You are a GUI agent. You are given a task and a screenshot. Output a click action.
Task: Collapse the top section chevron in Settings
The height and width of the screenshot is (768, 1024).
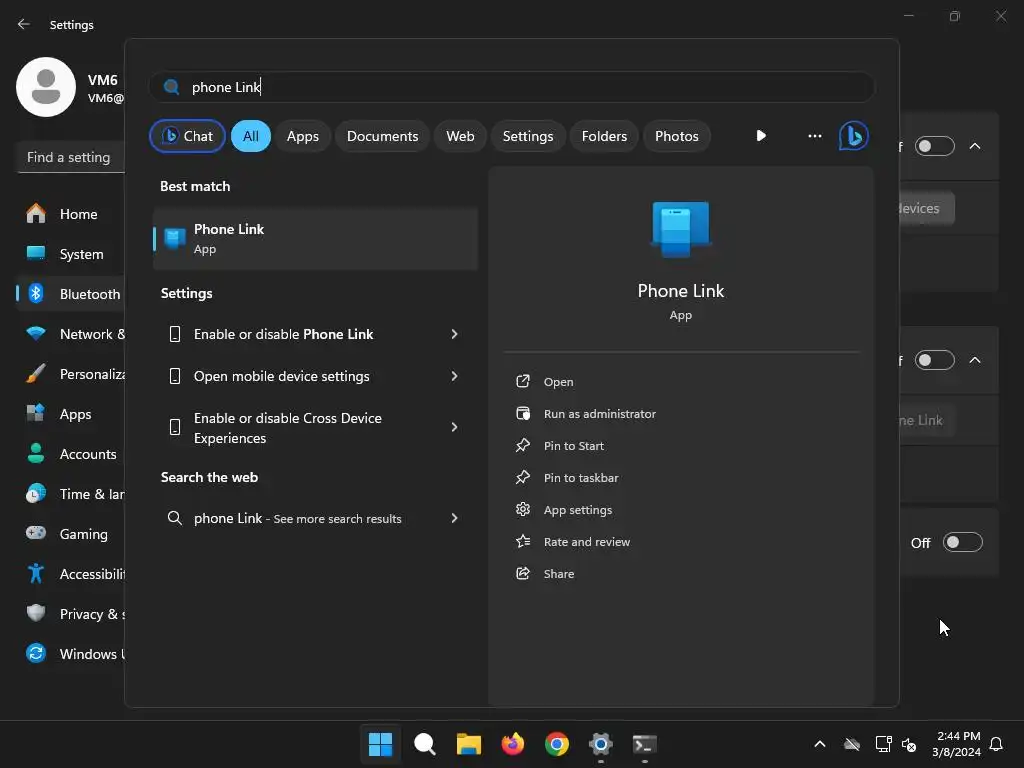[975, 146]
